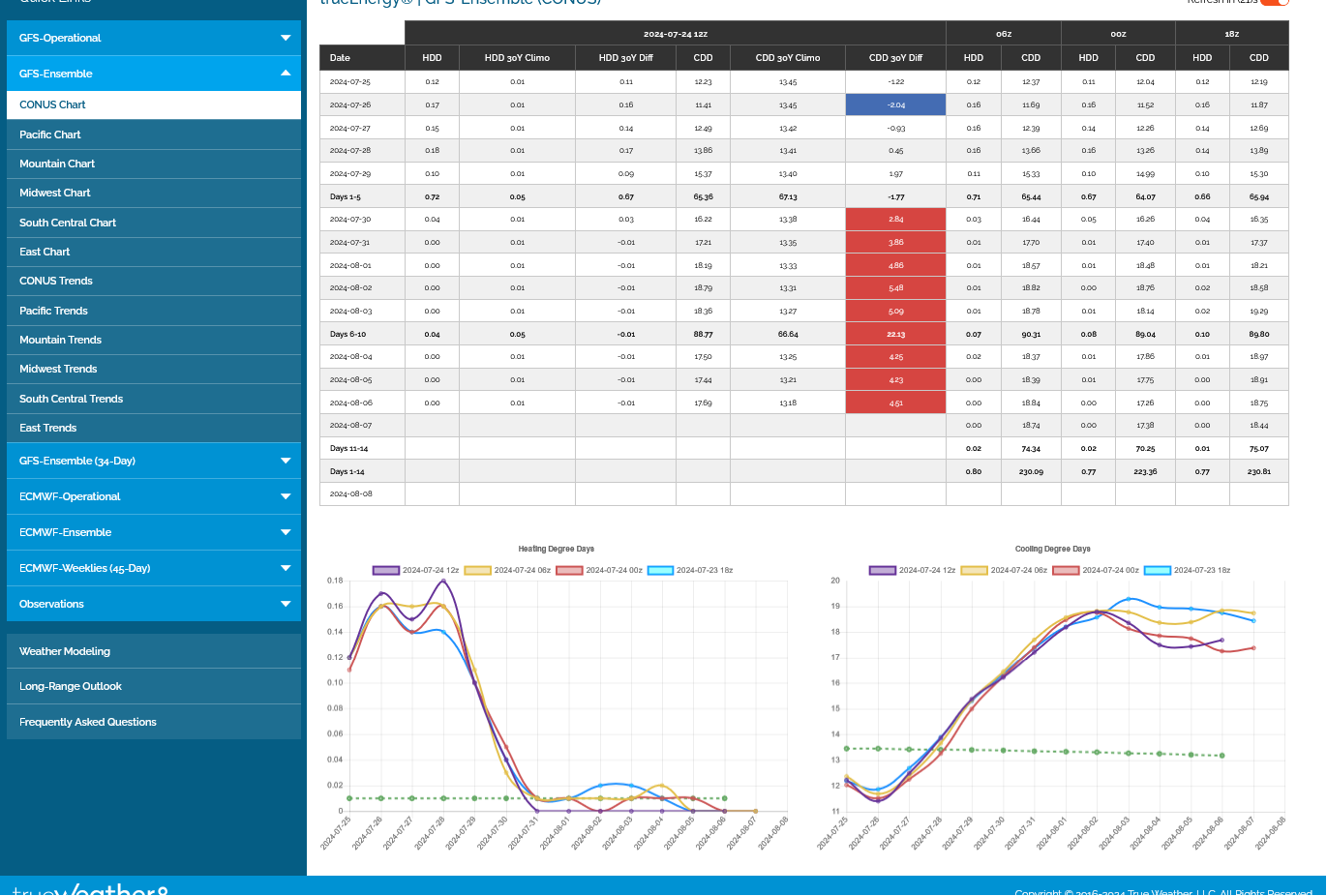The width and height of the screenshot is (1327, 896).
Task: Click the 2024-07-24 12z run header
Action: point(676,34)
